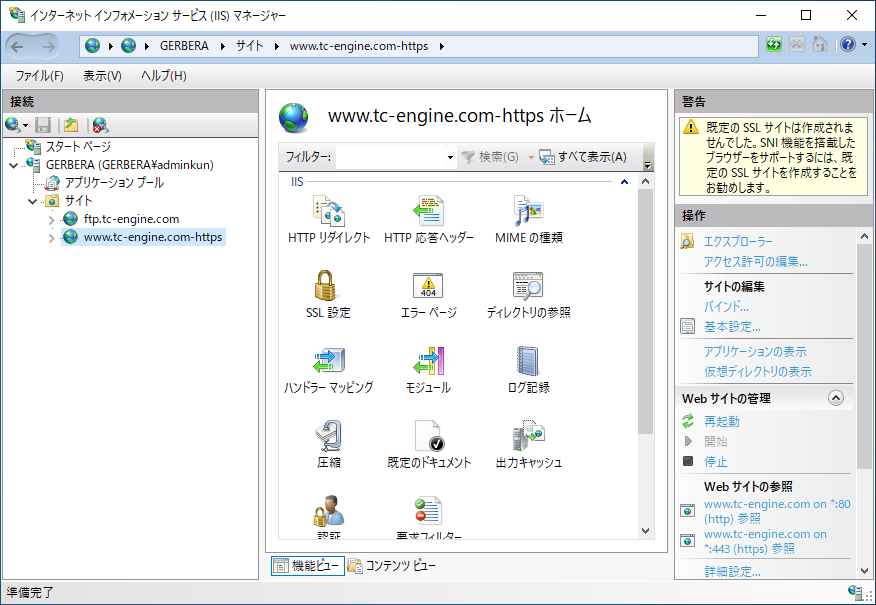Viewport: 876px width, 605px height.
Task: Open the ディレクトリの参照 feature icon
Action: point(528,286)
